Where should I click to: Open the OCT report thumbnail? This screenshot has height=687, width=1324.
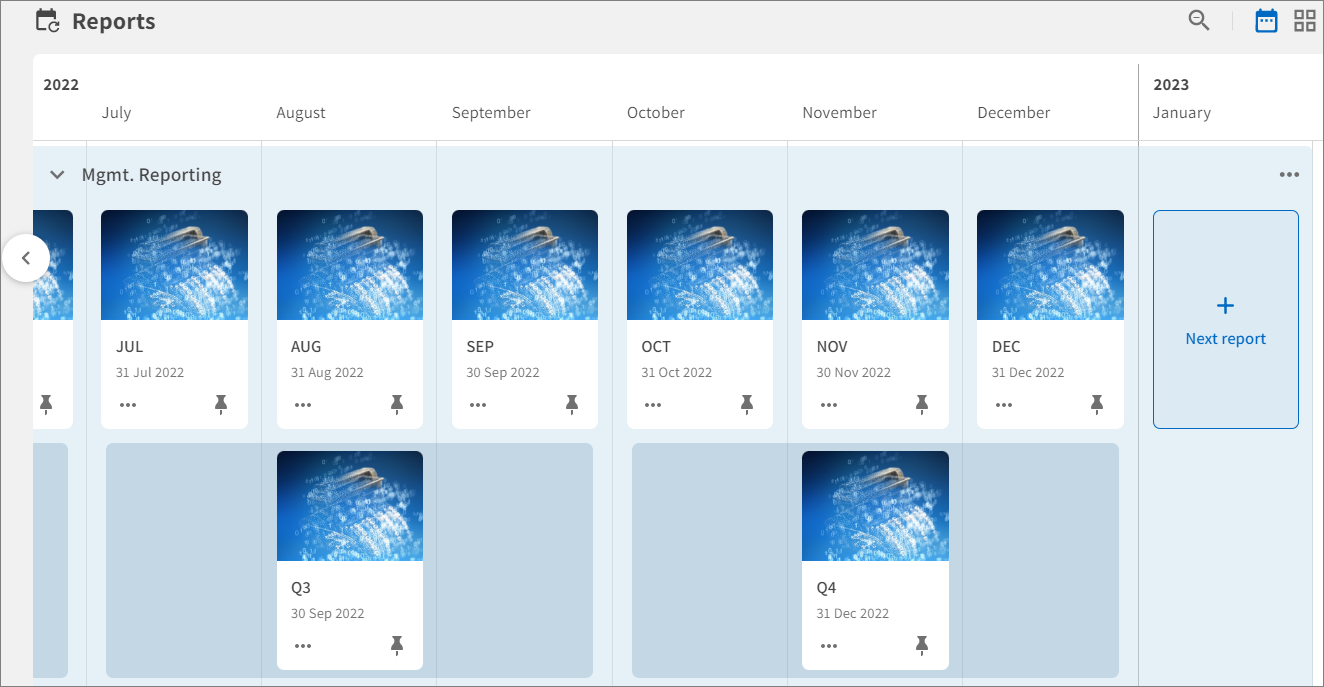point(699,265)
